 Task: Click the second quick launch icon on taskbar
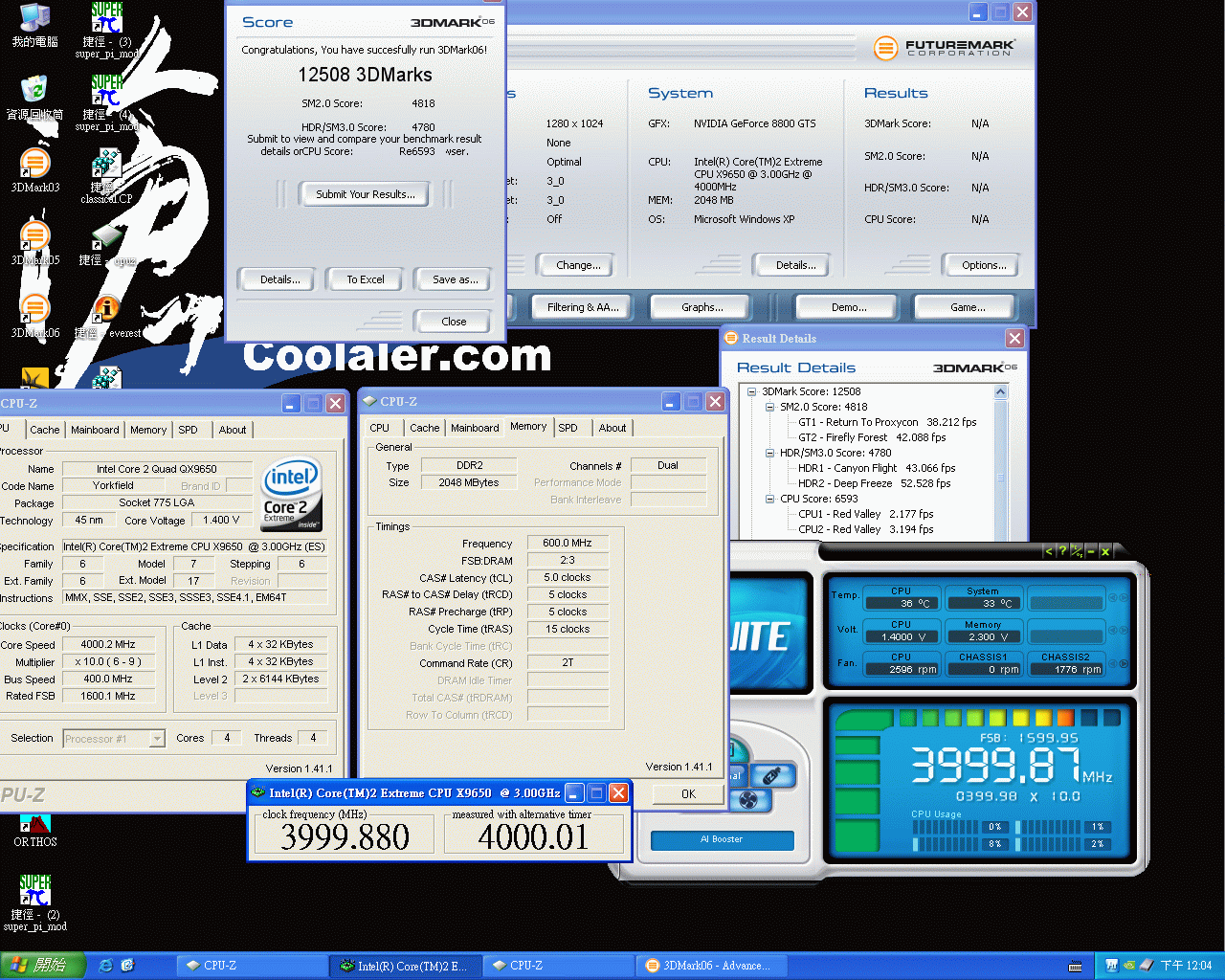127,966
